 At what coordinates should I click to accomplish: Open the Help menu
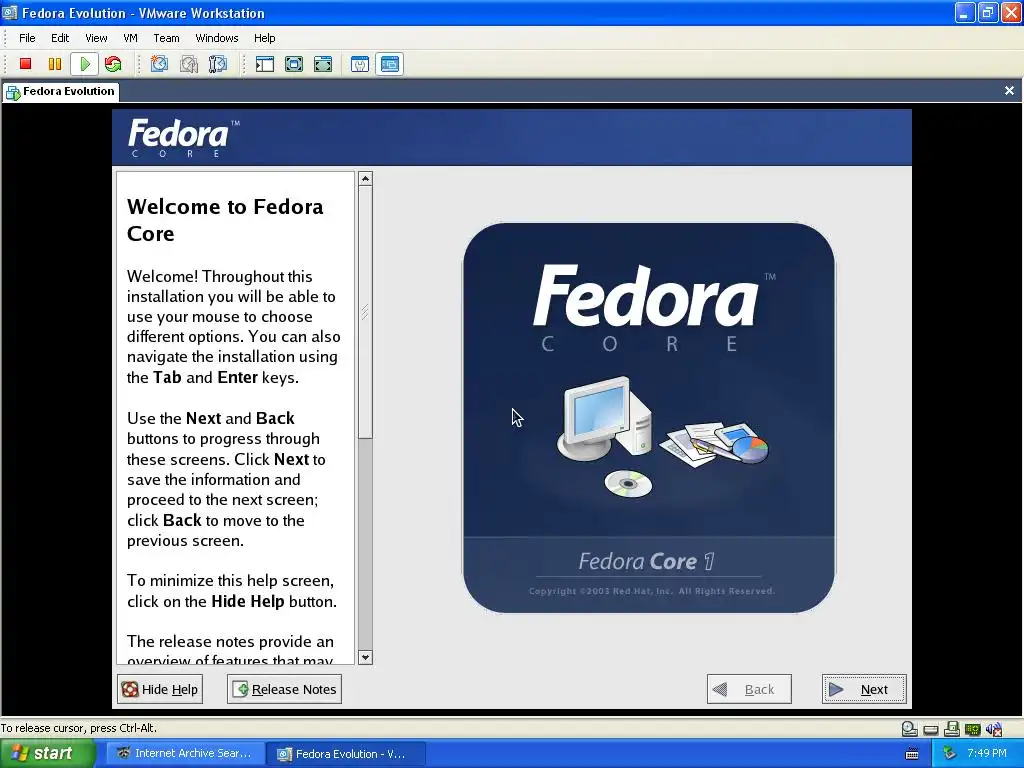click(x=264, y=38)
